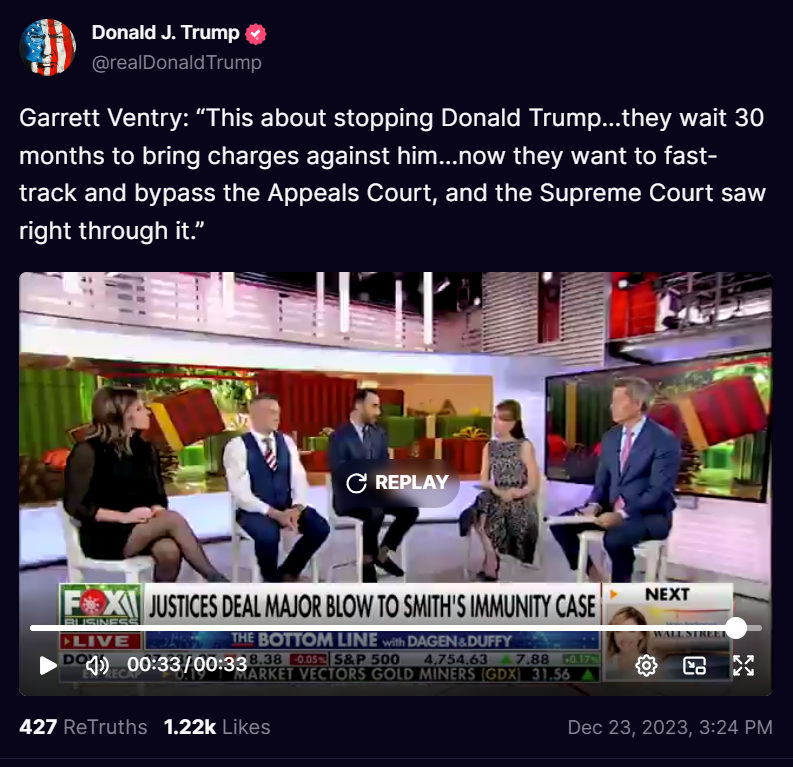Viewport: 793px width, 767px height.
Task: Open the Donald J. Trump display name
Action: tap(165, 32)
